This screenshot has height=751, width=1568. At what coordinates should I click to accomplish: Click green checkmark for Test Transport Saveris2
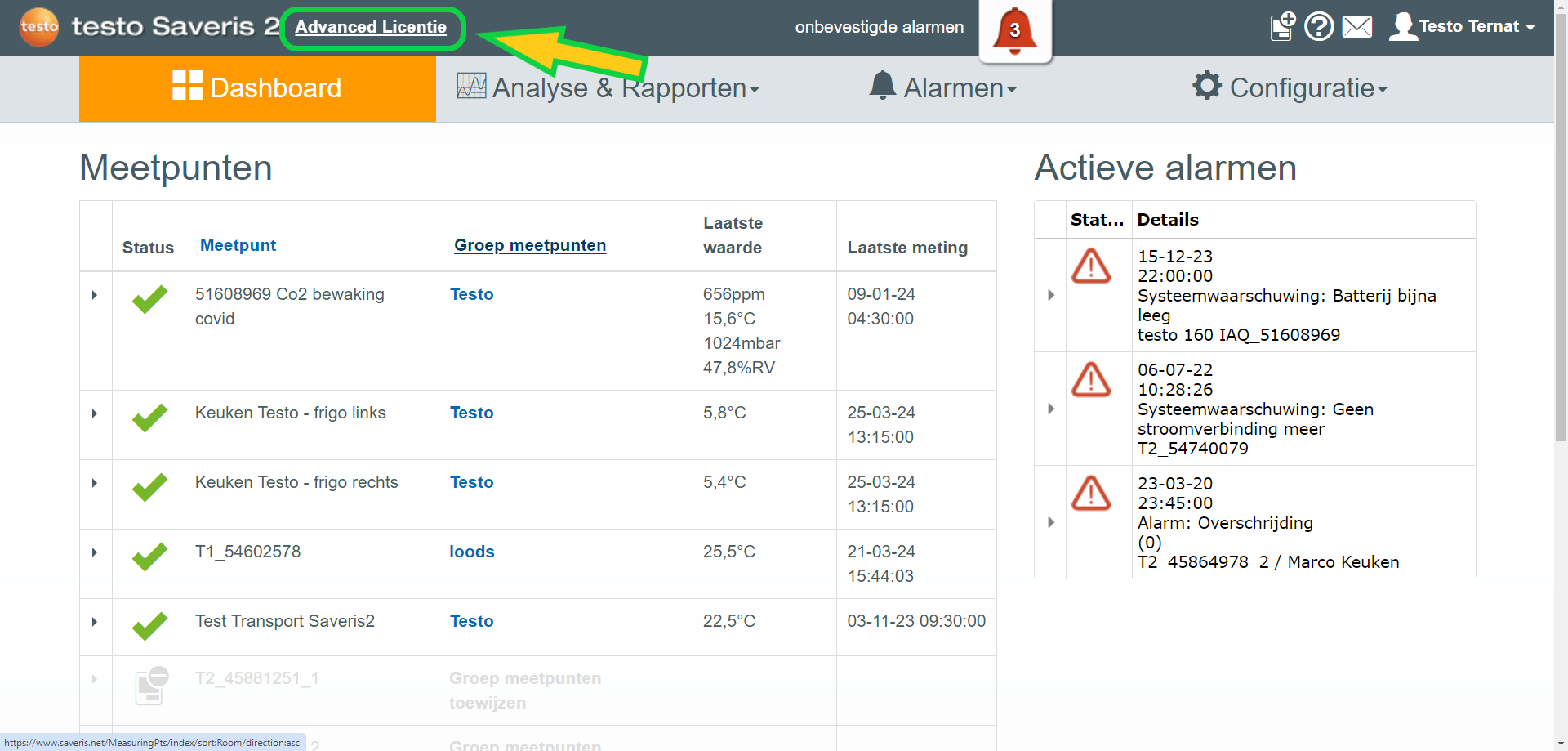point(149,626)
